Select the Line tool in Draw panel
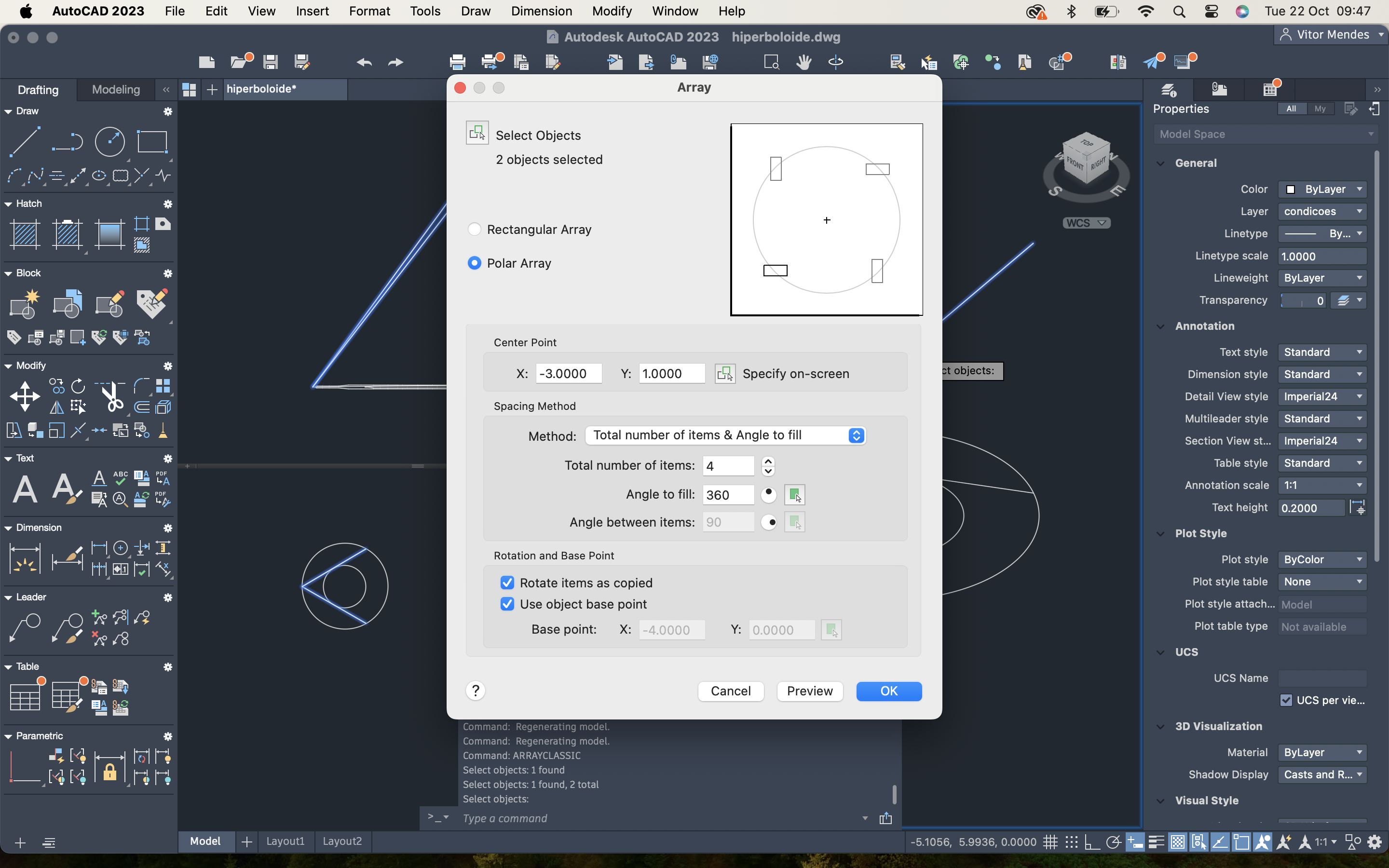Image resolution: width=1389 pixels, height=868 pixels. tap(25, 141)
